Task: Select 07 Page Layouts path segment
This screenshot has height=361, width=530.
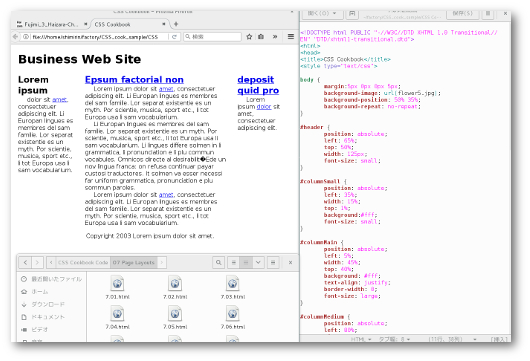Action: coord(134,262)
